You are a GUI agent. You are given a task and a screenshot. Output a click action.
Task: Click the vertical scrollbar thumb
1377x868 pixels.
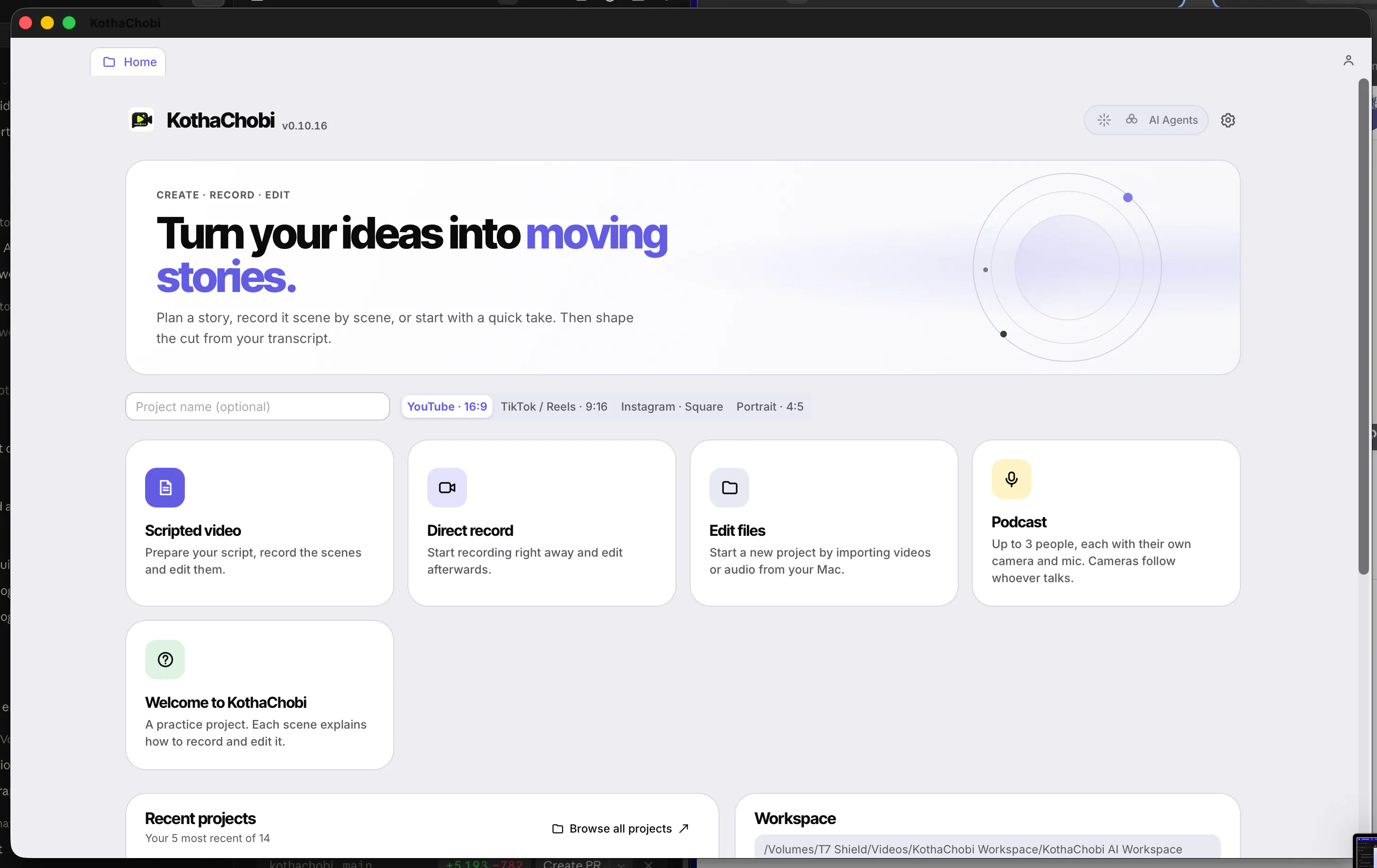1363,326
